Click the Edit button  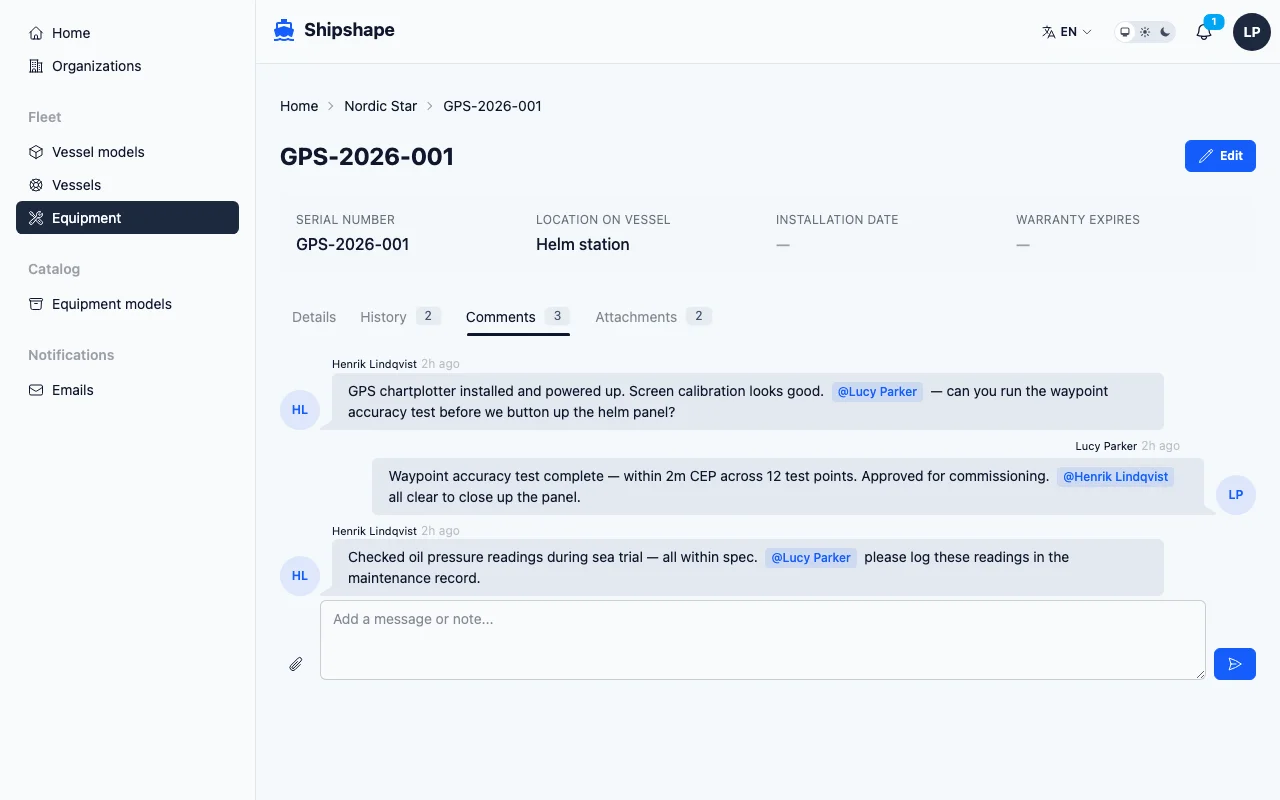point(1220,156)
